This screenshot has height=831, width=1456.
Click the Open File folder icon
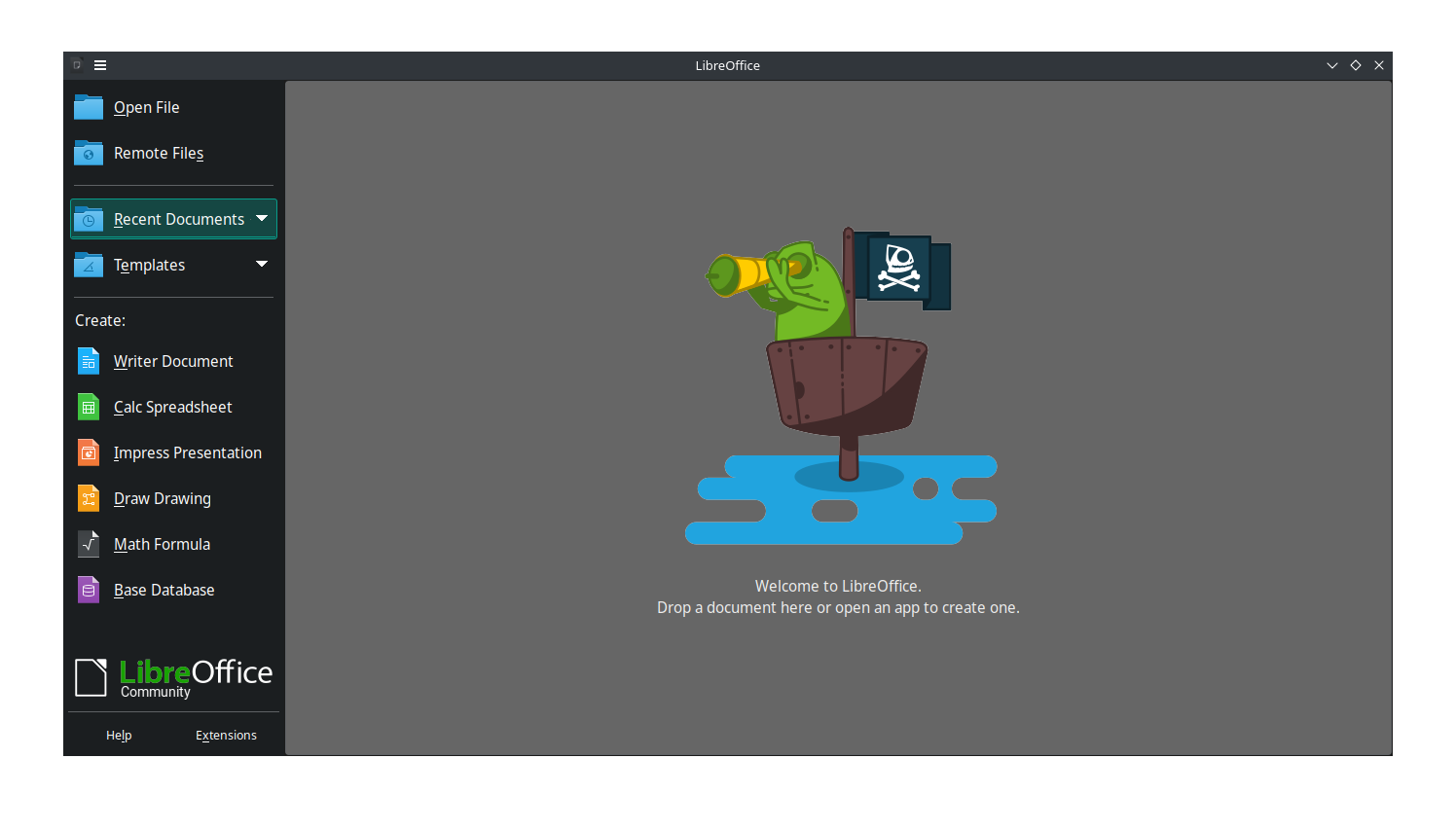click(x=89, y=107)
